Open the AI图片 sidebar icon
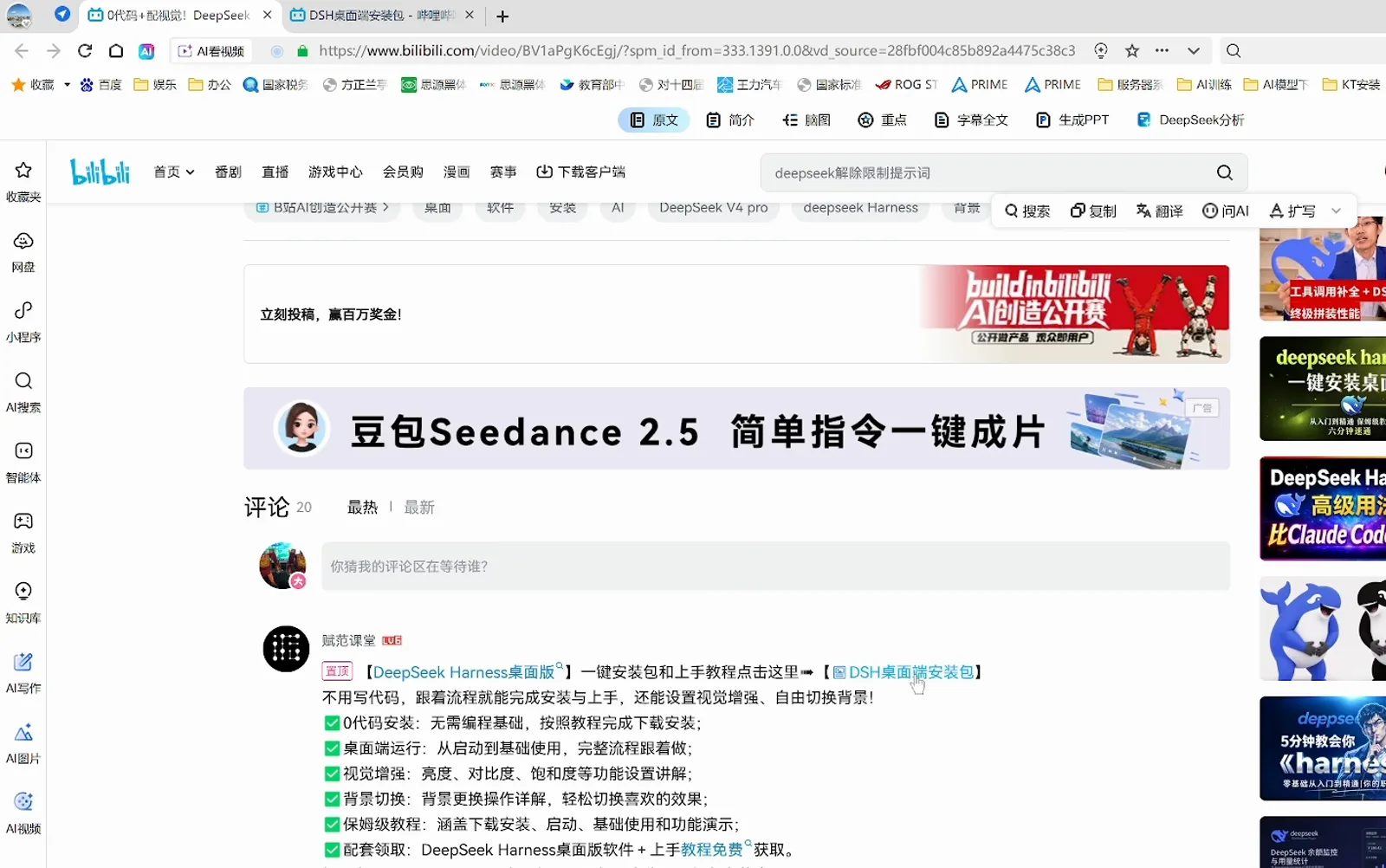Image resolution: width=1386 pixels, height=868 pixels. point(23,742)
